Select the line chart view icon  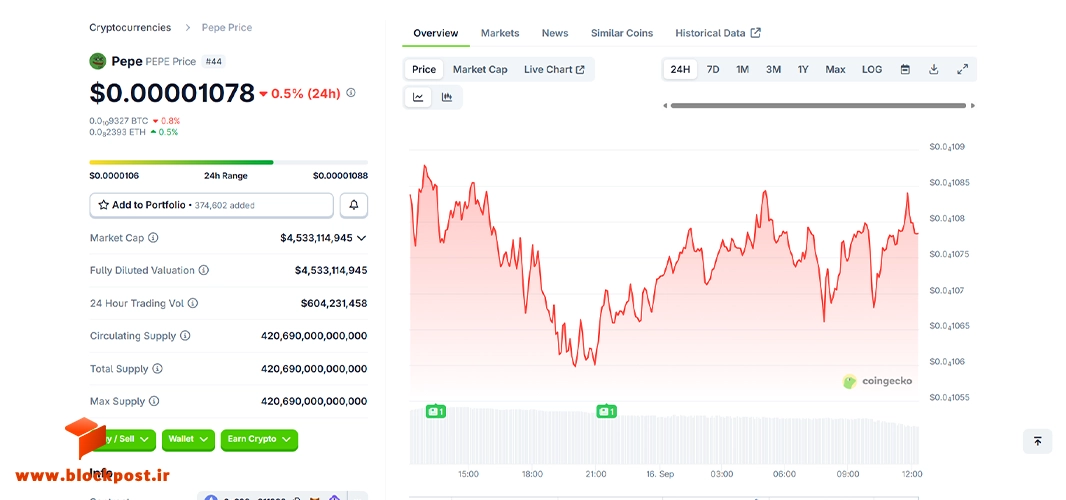tap(418, 97)
